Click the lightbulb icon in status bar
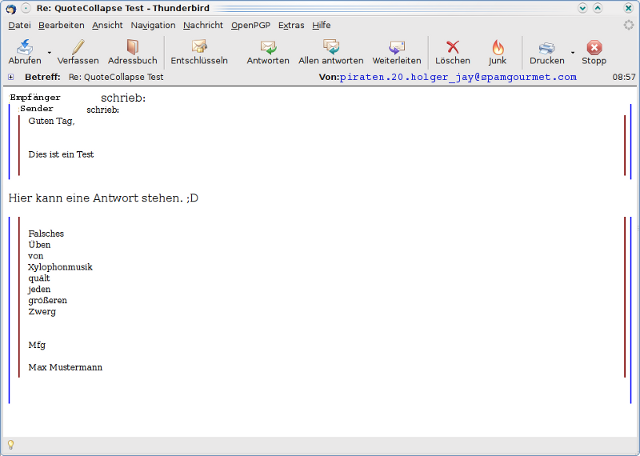Viewport: 640px width, 456px height. tap(11, 444)
